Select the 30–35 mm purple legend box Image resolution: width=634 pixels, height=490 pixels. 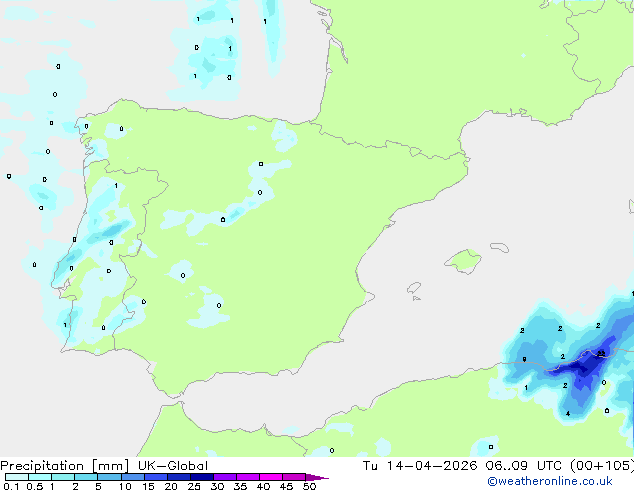coord(224,477)
